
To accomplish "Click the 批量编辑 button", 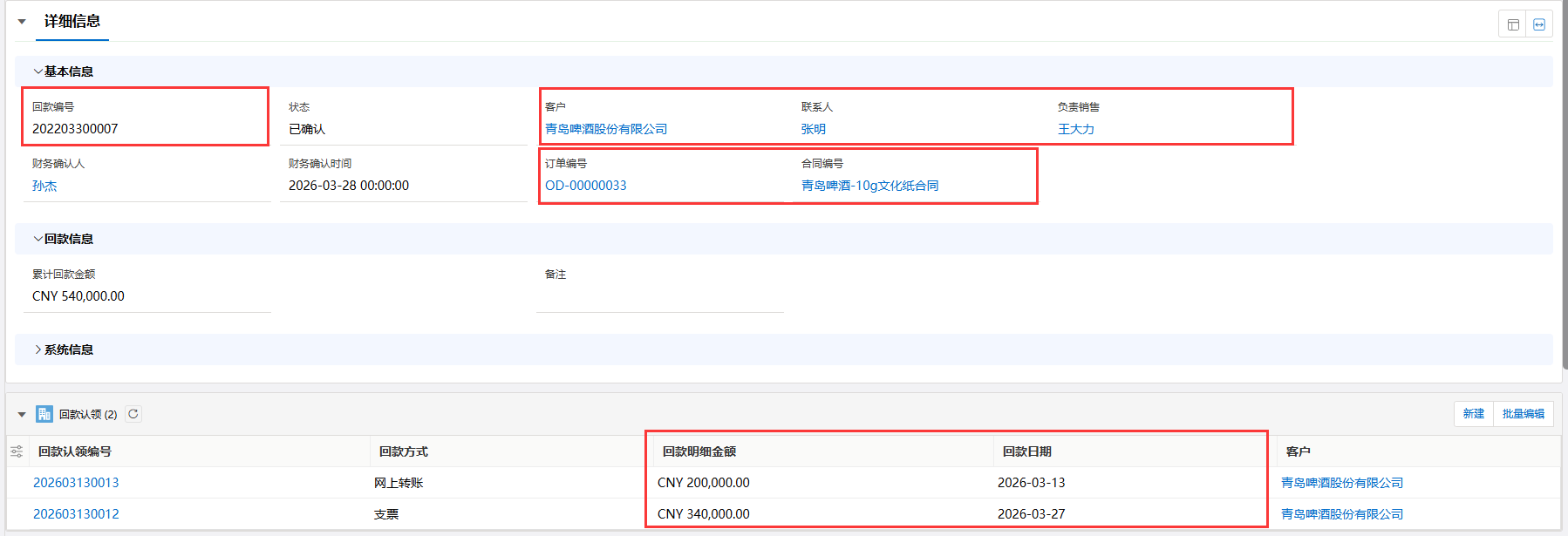I will [1523, 414].
